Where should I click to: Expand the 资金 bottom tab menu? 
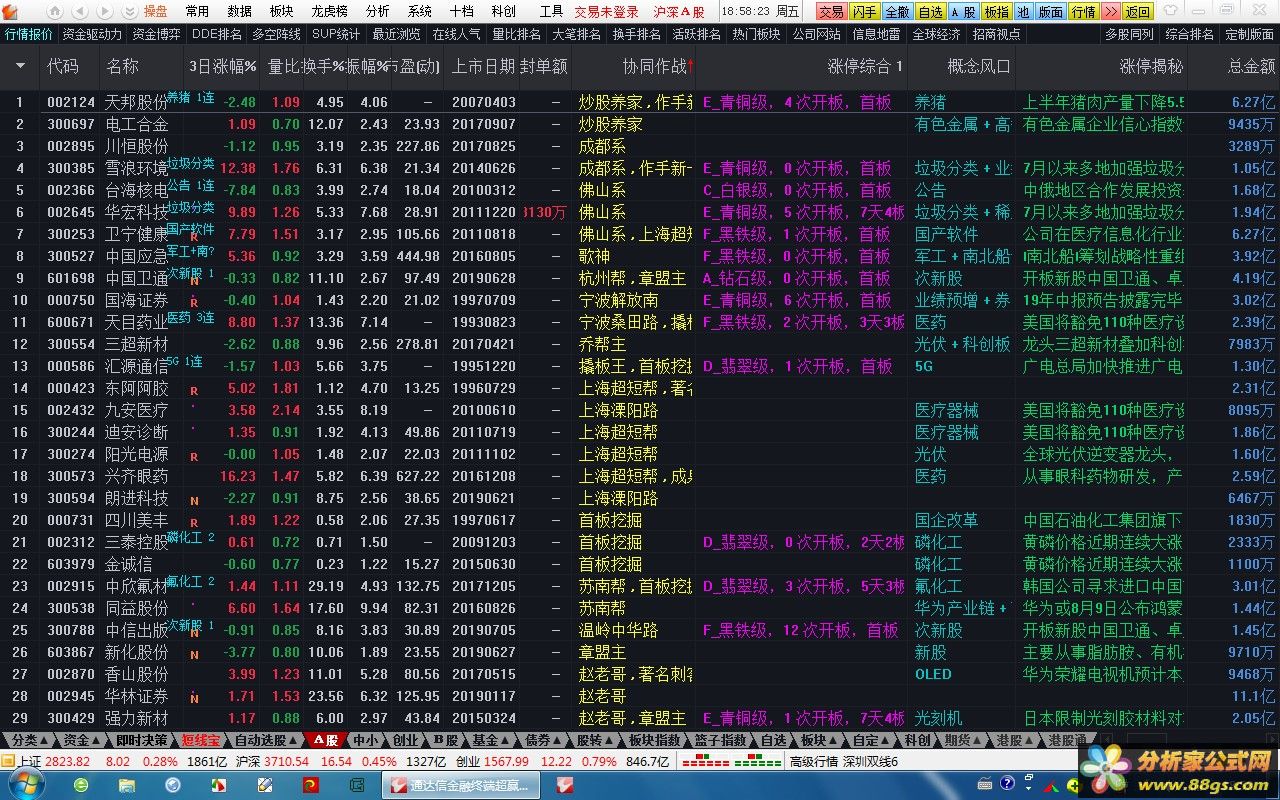[82, 740]
